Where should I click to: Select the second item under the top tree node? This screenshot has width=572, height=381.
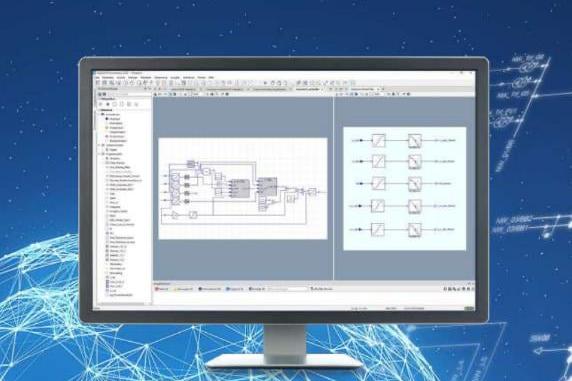click(115, 123)
